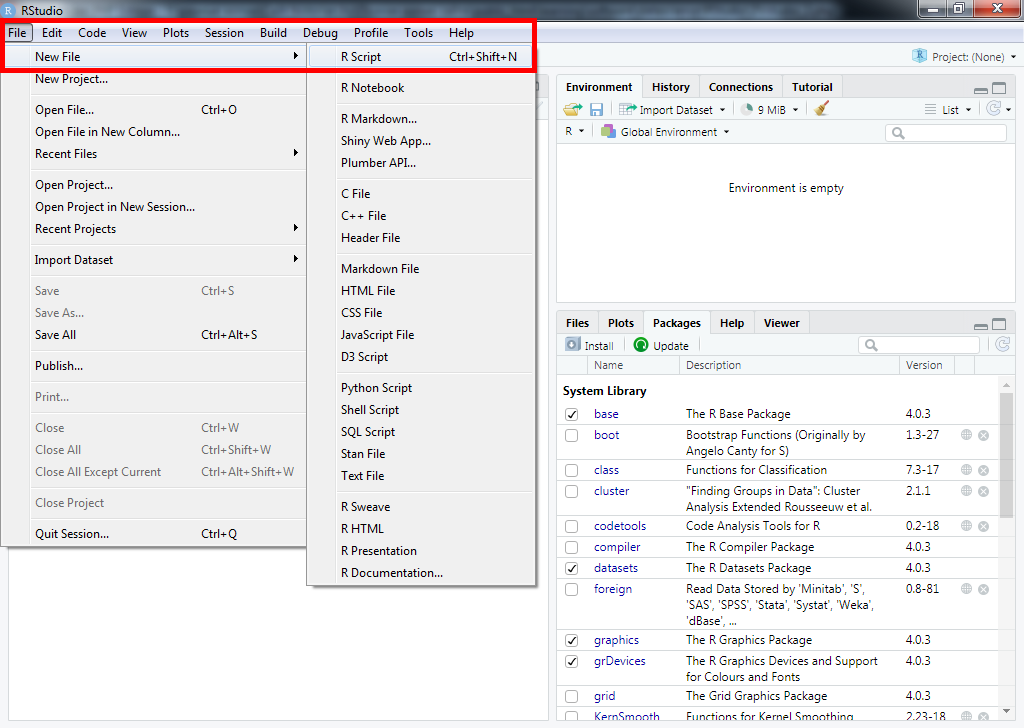Open the cluster package link
1024x728 pixels.
coord(611,491)
